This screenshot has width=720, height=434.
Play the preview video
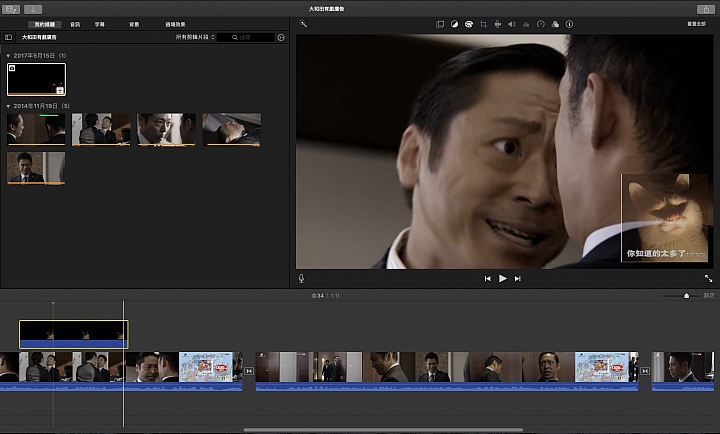click(503, 278)
